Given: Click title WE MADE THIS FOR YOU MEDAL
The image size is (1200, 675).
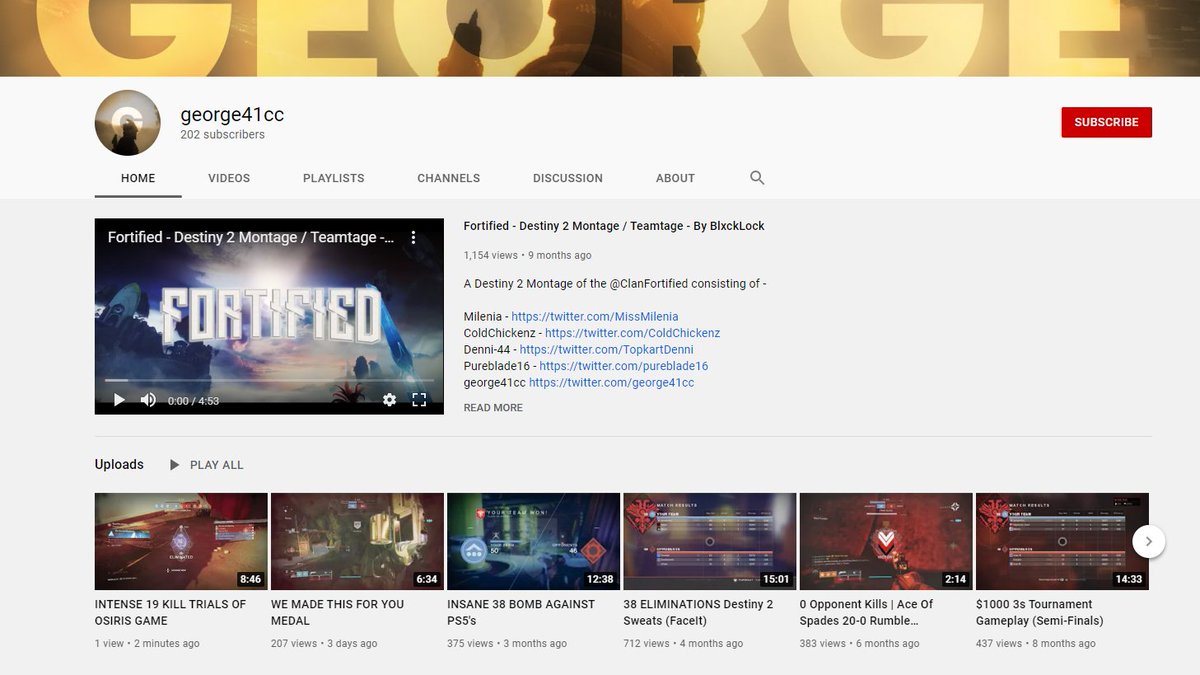Looking at the screenshot, I should pyautogui.click(x=338, y=612).
